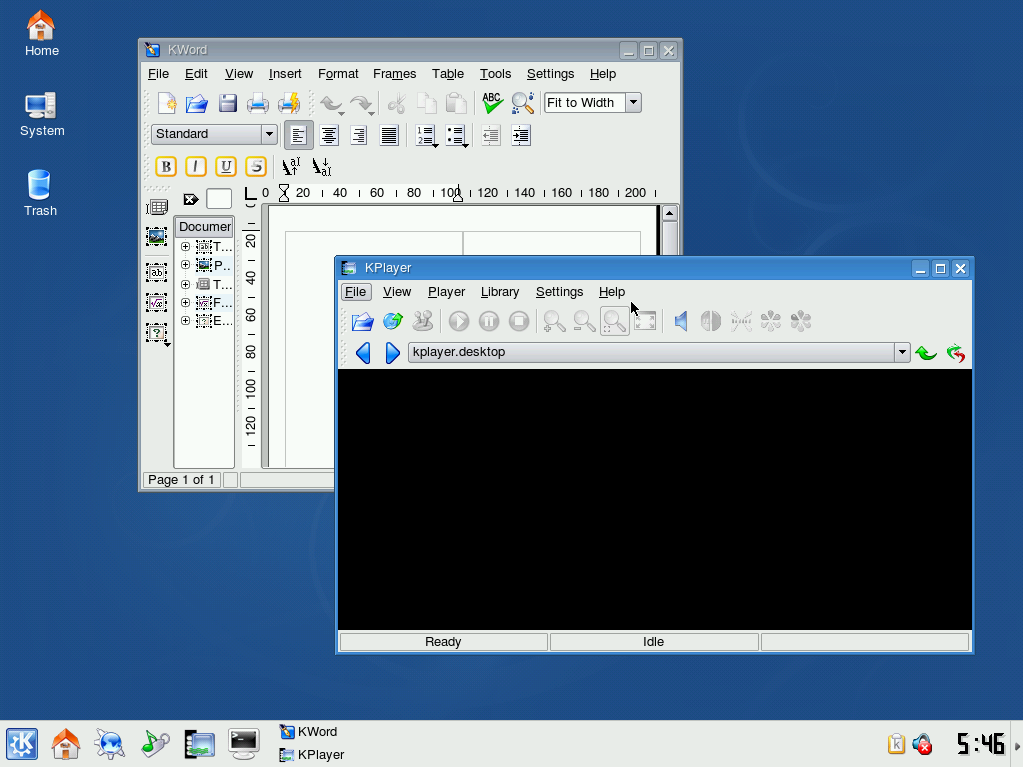The width and height of the screenshot is (1023, 767).
Task: Click the kplayer.desktop location field
Action: click(650, 353)
